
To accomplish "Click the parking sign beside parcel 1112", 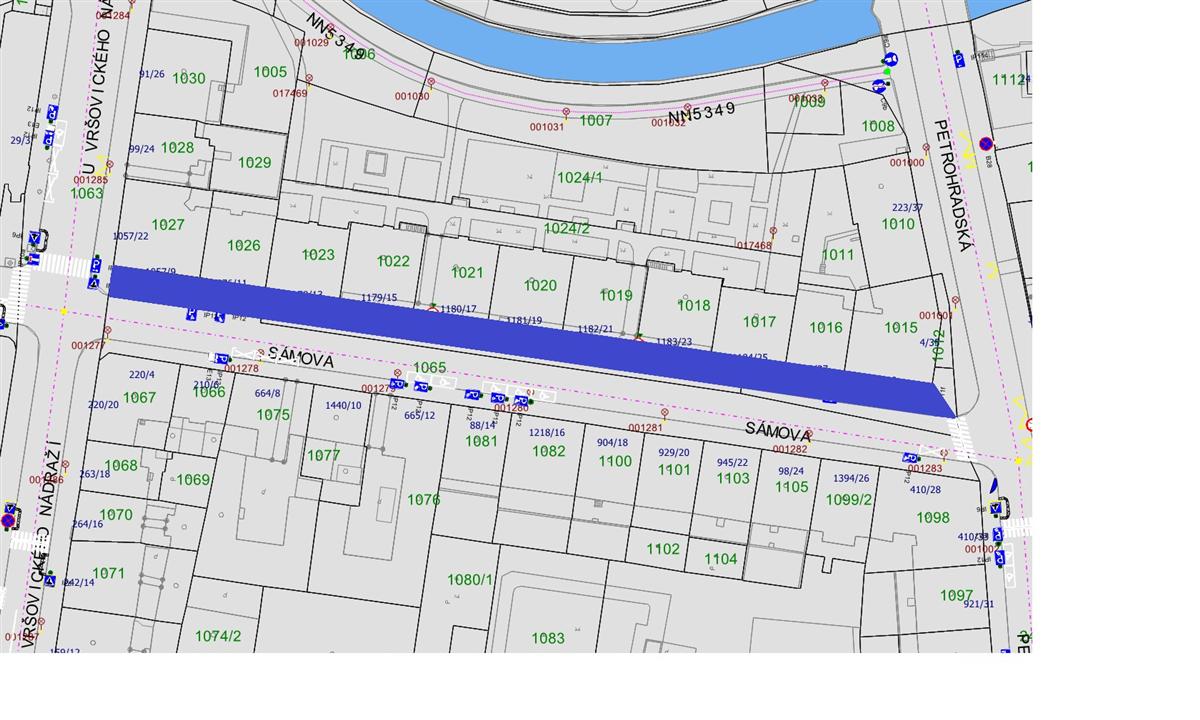I will tap(959, 60).
